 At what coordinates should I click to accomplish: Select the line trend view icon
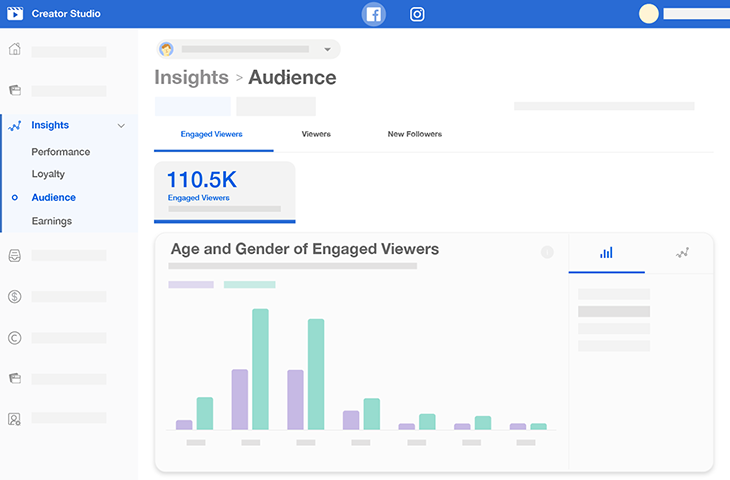click(682, 253)
